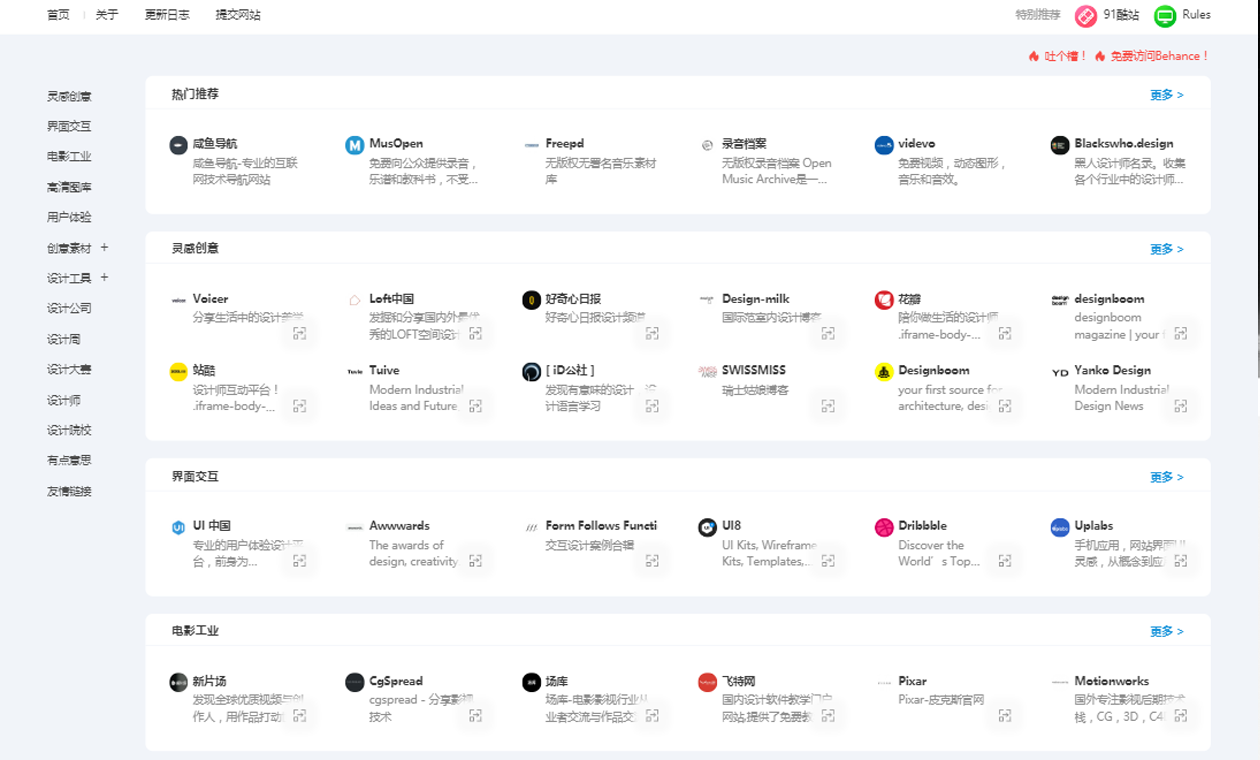Open the Motionworks site link
Image resolution: width=1260 pixels, height=760 pixels.
pos(1112,681)
